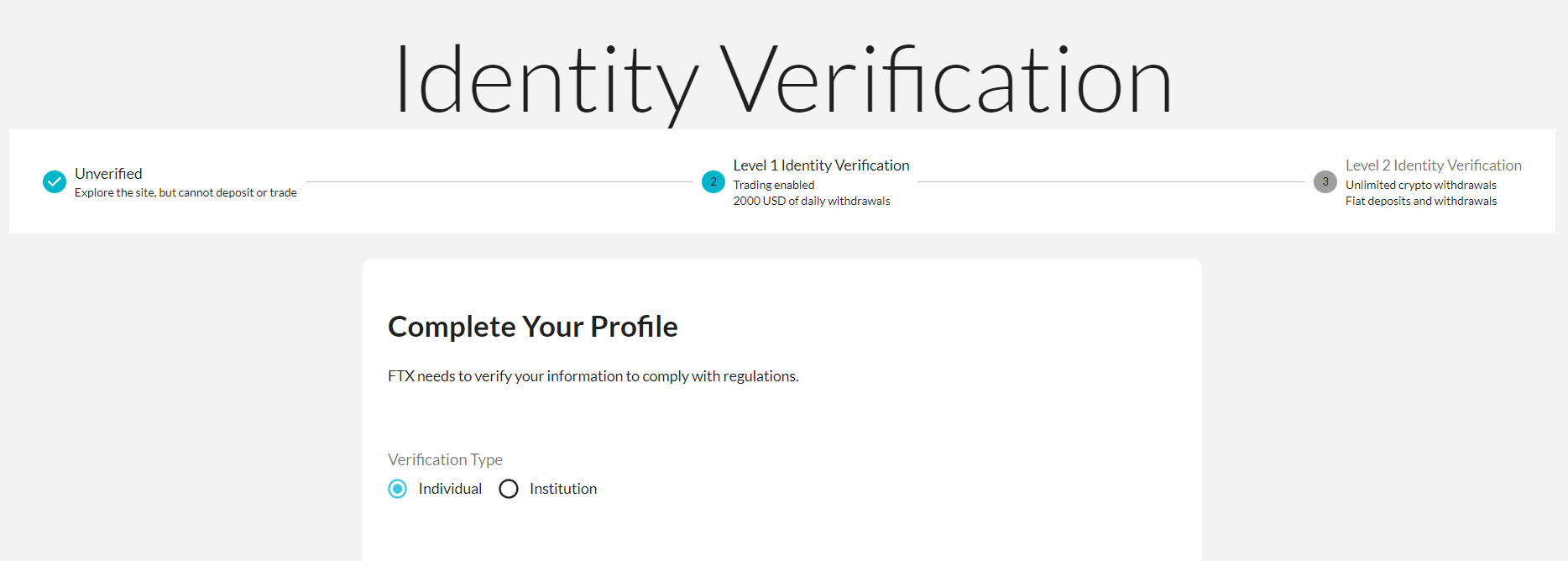This screenshot has height=561, width=1568.
Task: Select the Individual verification type
Action: [397, 488]
